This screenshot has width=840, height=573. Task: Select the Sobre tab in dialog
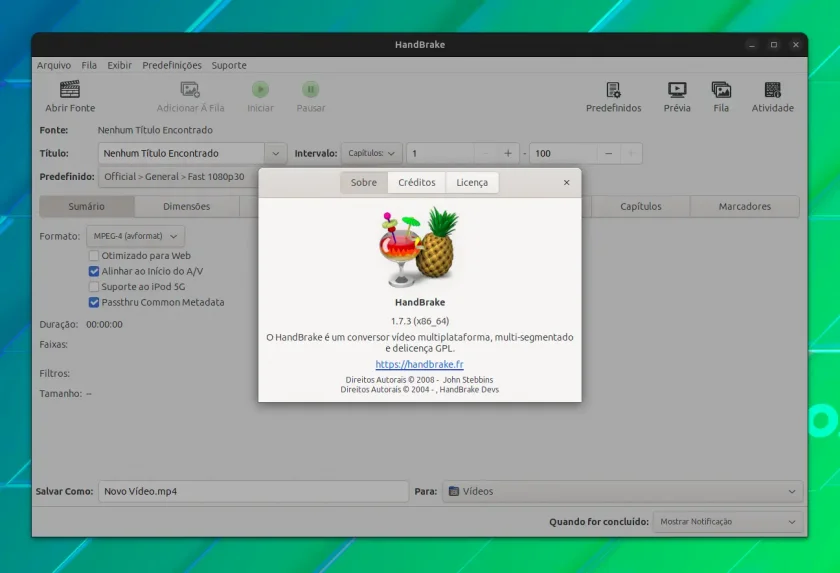tap(364, 183)
